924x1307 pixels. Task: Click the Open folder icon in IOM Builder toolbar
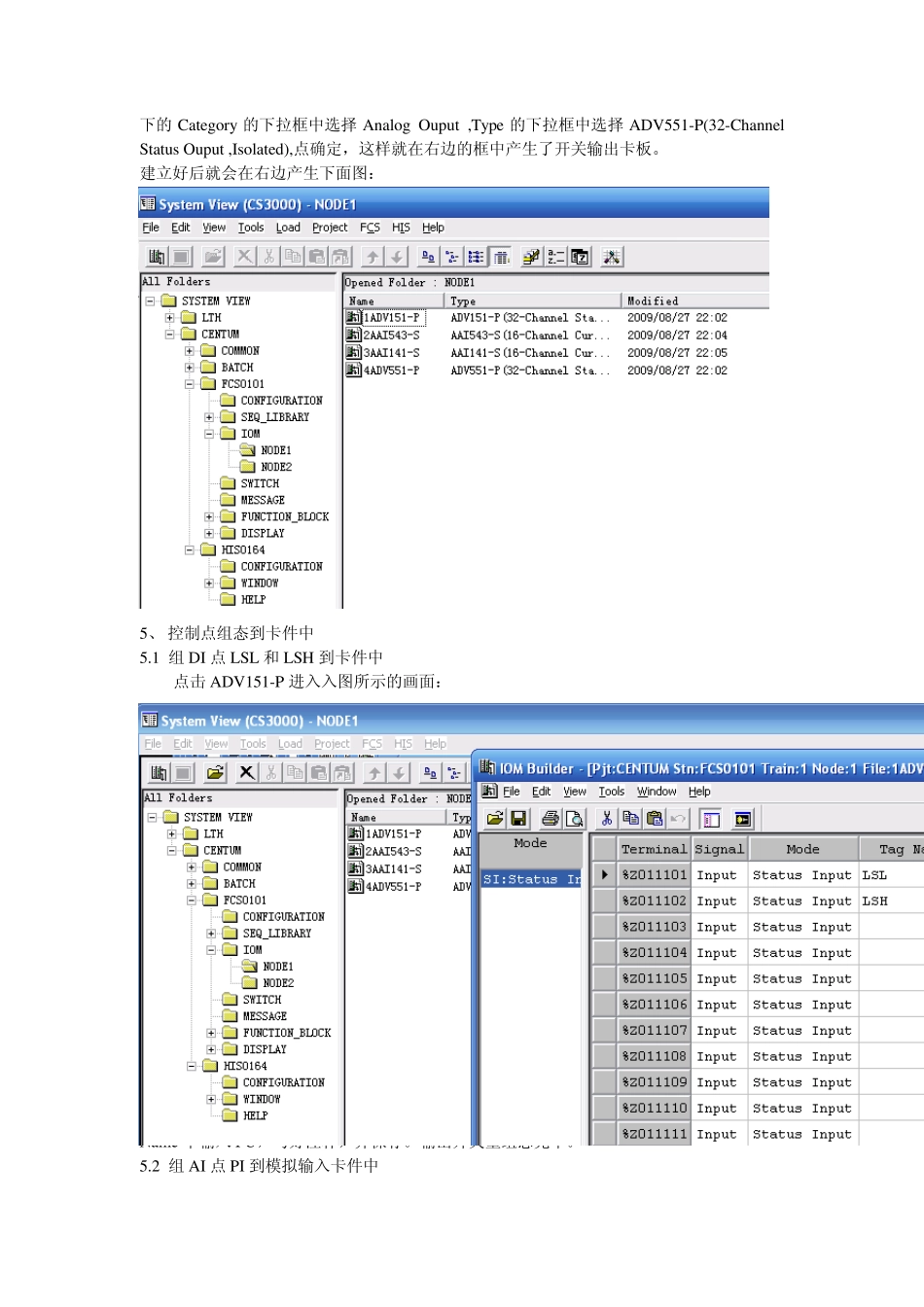pyautogui.click(x=495, y=819)
